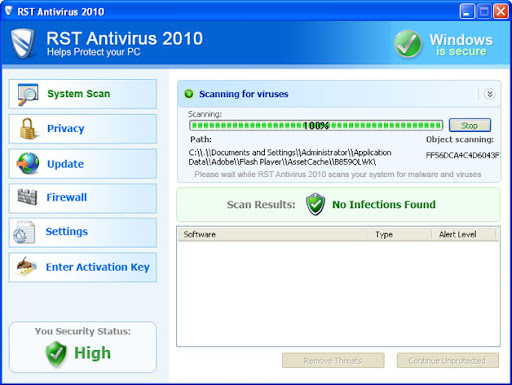This screenshot has height=385, width=512.
Task: Sort by the Software column header
Action: tap(273, 234)
